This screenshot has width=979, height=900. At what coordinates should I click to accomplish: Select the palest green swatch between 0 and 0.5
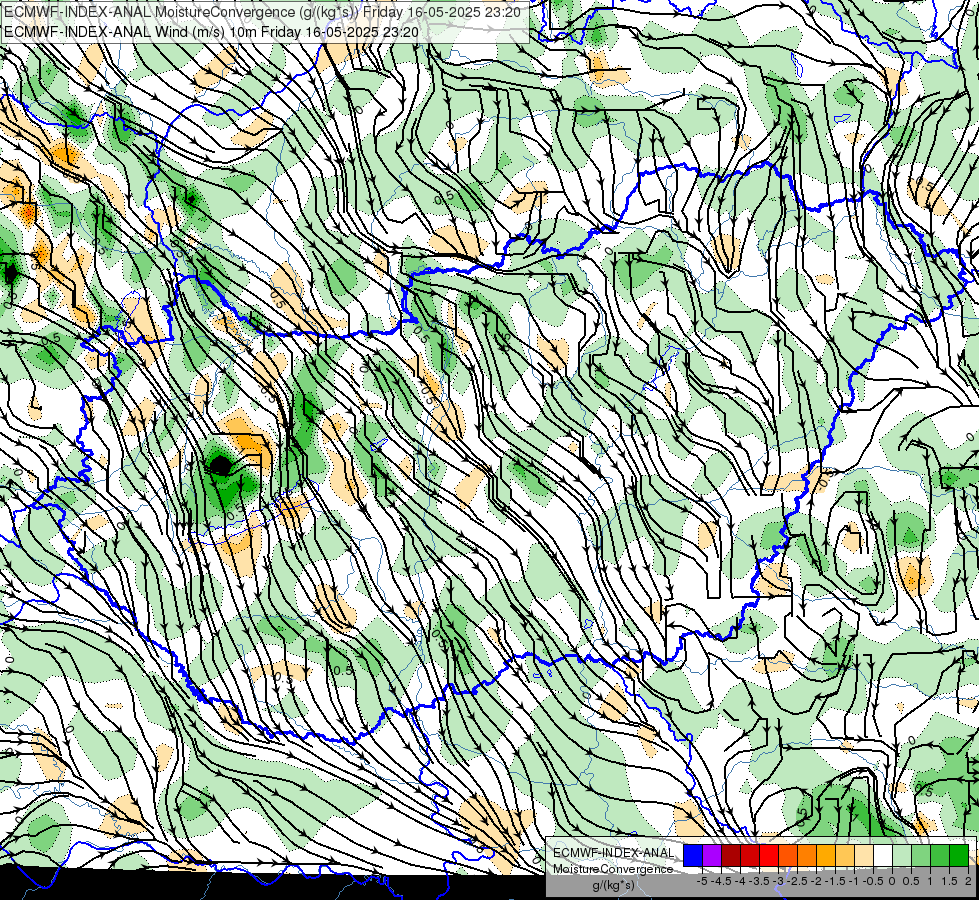pyautogui.click(x=902, y=855)
